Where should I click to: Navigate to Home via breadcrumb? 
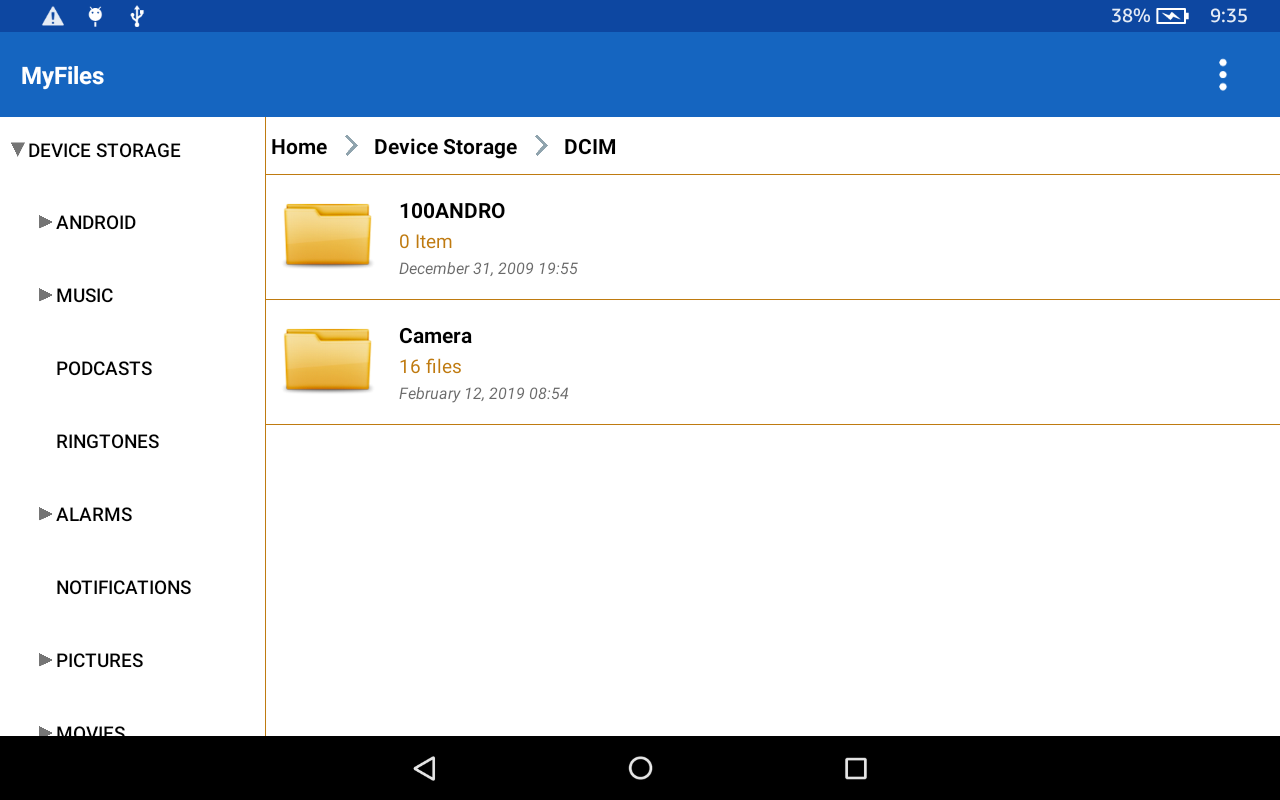tap(298, 146)
